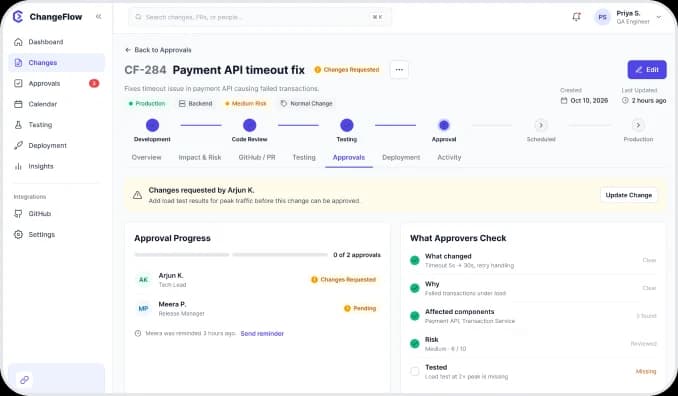Click the Dashboard home icon

tap(18, 42)
